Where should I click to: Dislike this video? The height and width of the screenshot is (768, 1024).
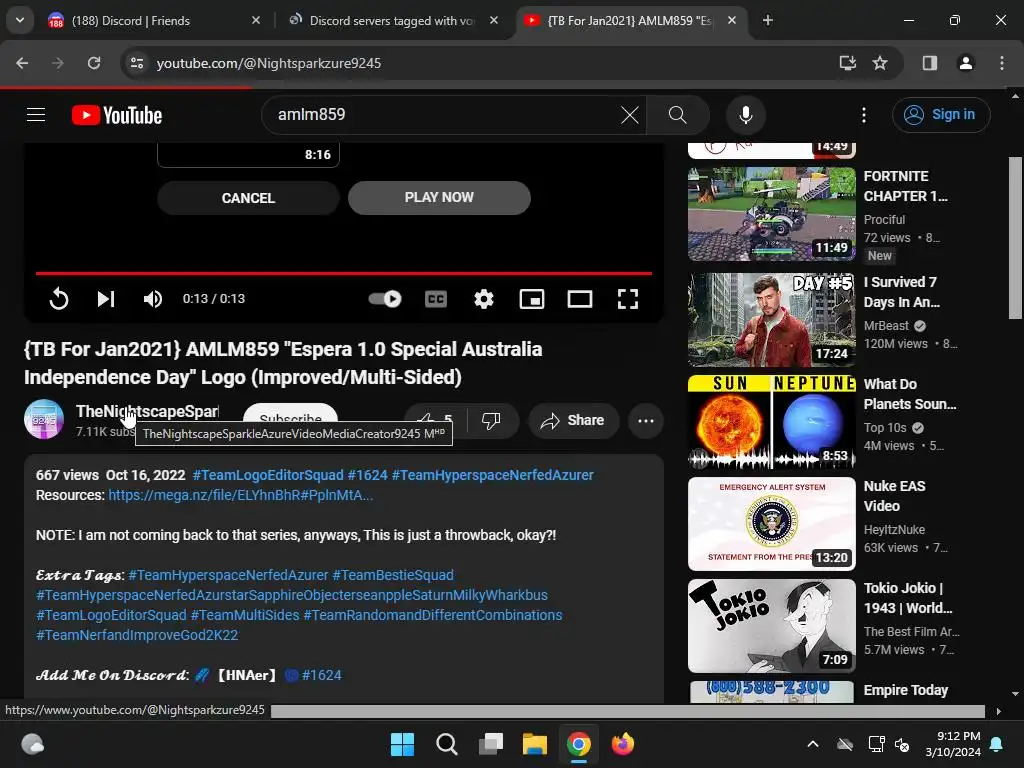point(491,421)
